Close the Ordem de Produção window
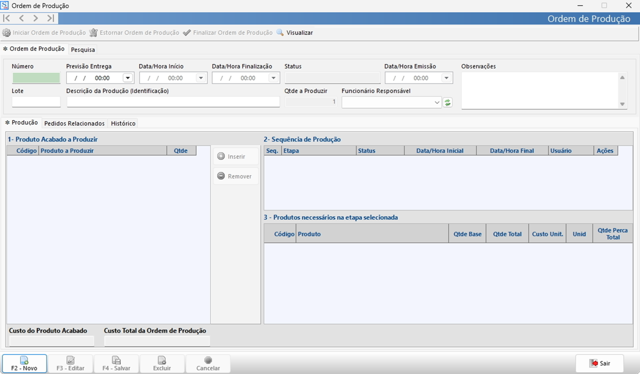The image size is (640, 374). (x=629, y=5)
